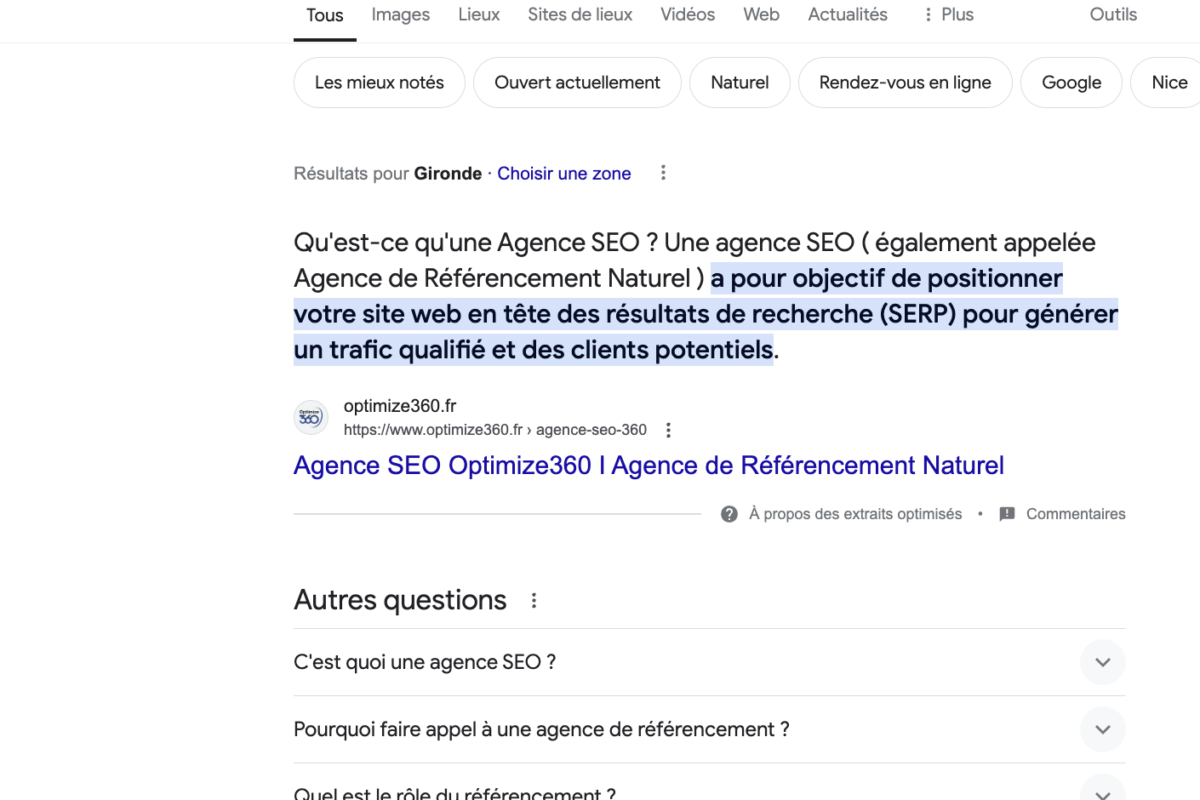1200x800 pixels.
Task: Open the Plus more options menu
Action: tap(946, 15)
